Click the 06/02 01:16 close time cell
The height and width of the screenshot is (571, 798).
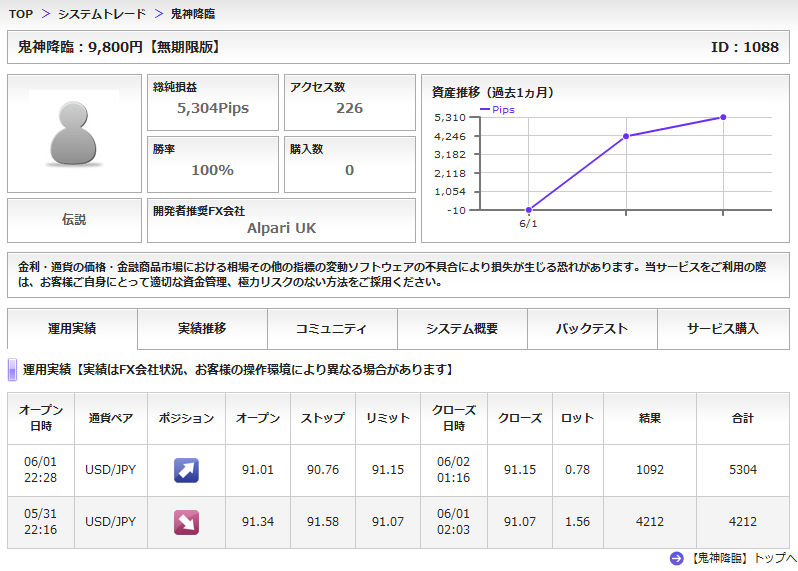[x=454, y=470]
